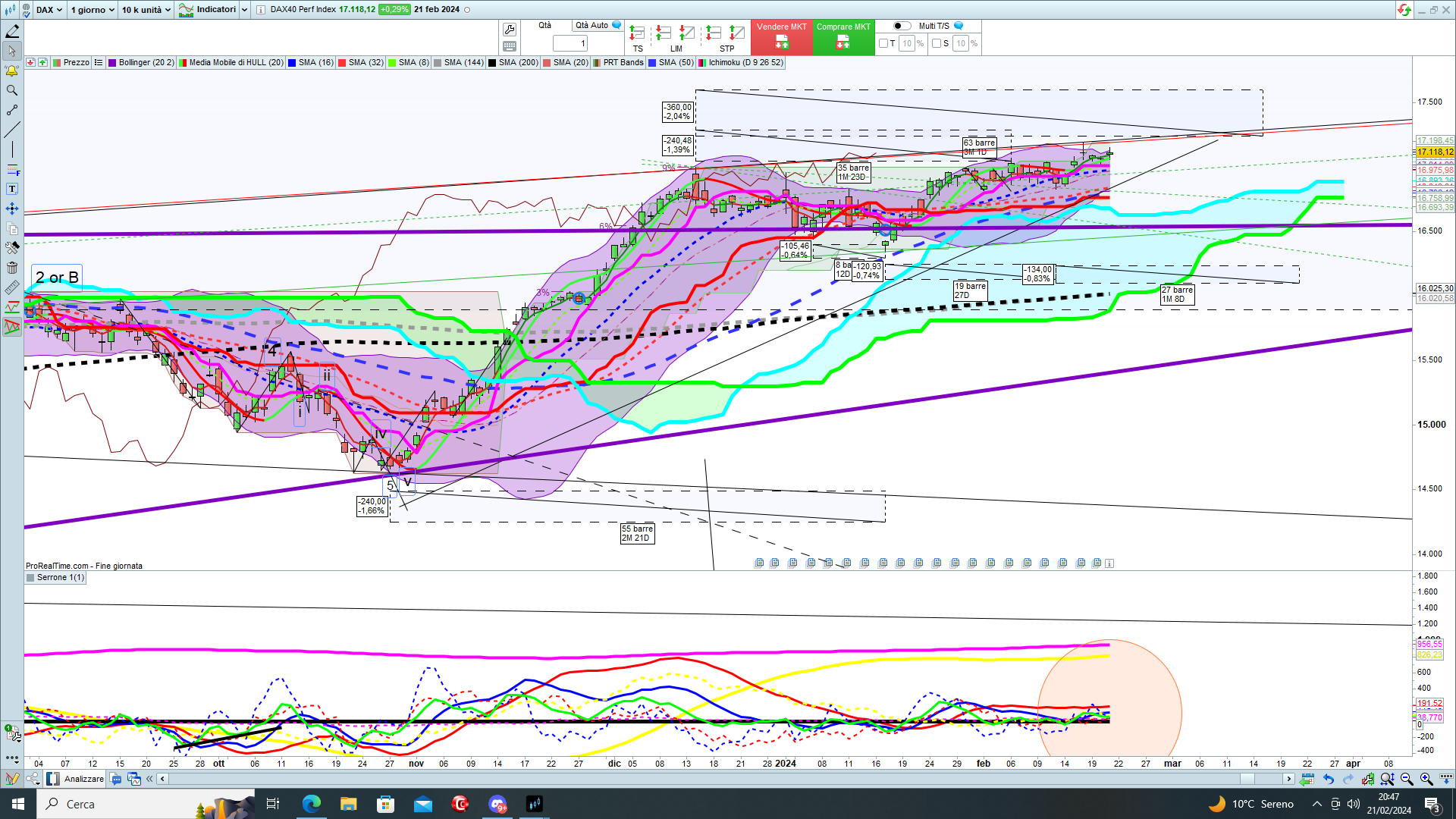The height and width of the screenshot is (819, 1456).
Task: Click the Analizzare button
Action: (x=76, y=779)
